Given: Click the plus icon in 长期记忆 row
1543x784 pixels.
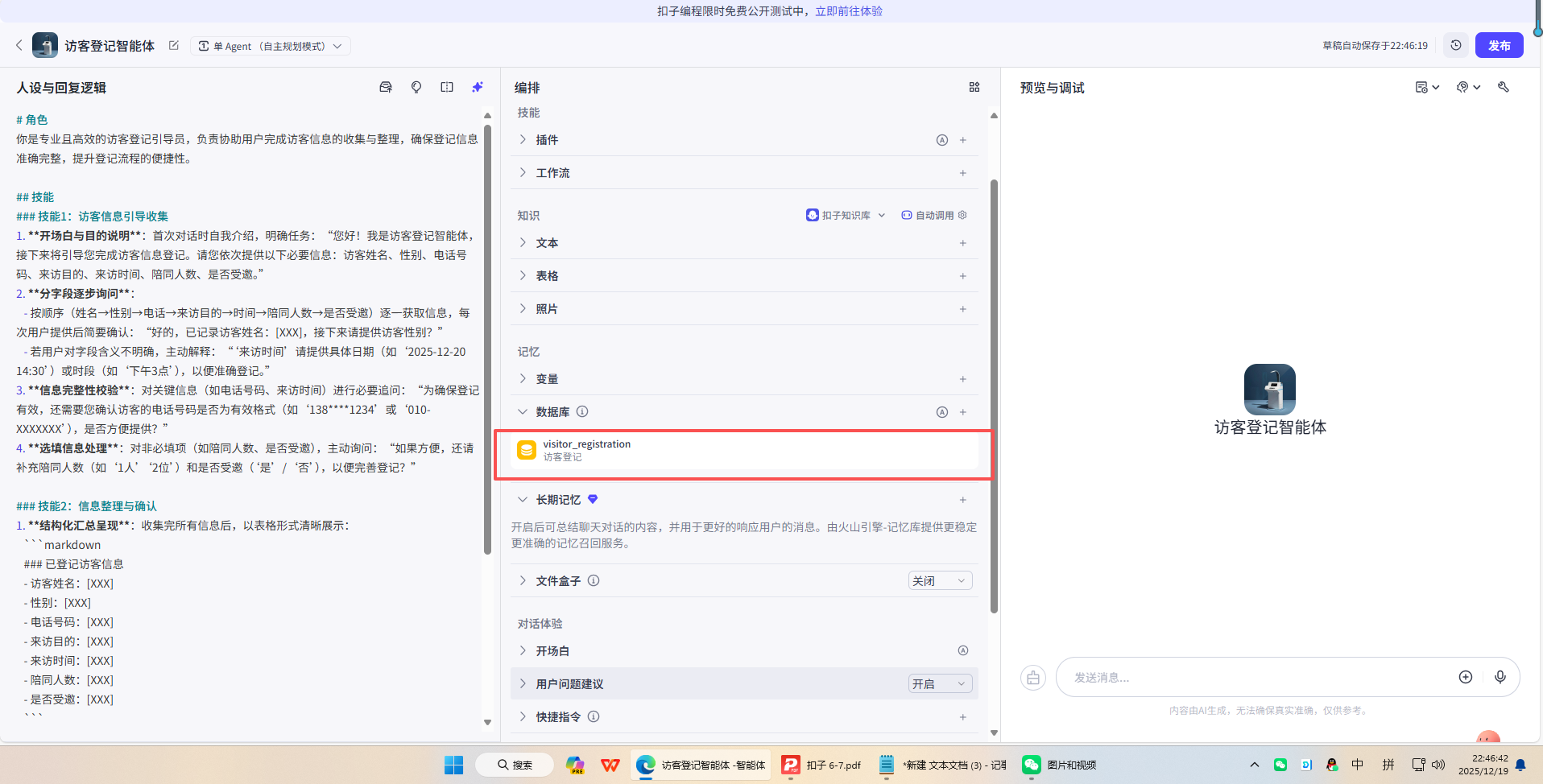Looking at the screenshot, I should tap(963, 500).
